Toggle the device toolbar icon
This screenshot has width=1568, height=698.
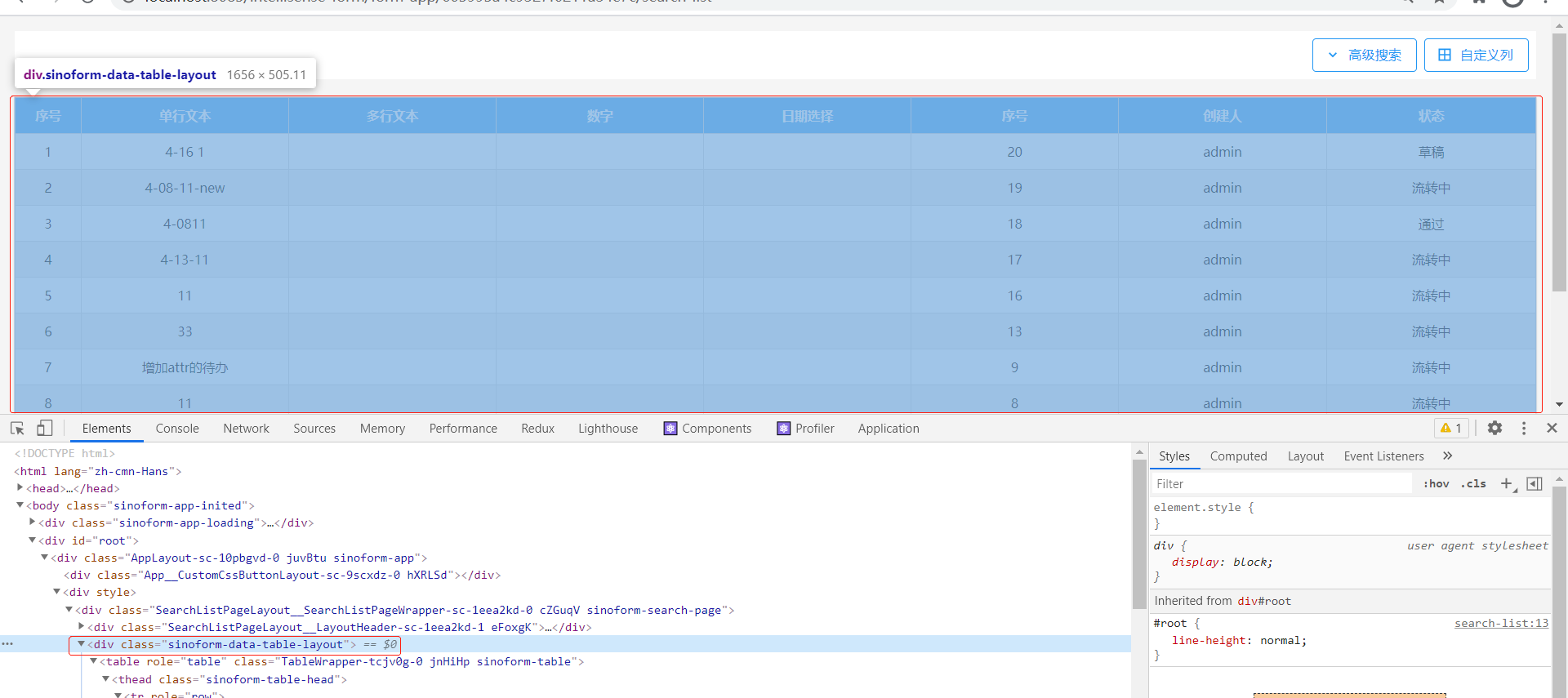click(x=45, y=428)
